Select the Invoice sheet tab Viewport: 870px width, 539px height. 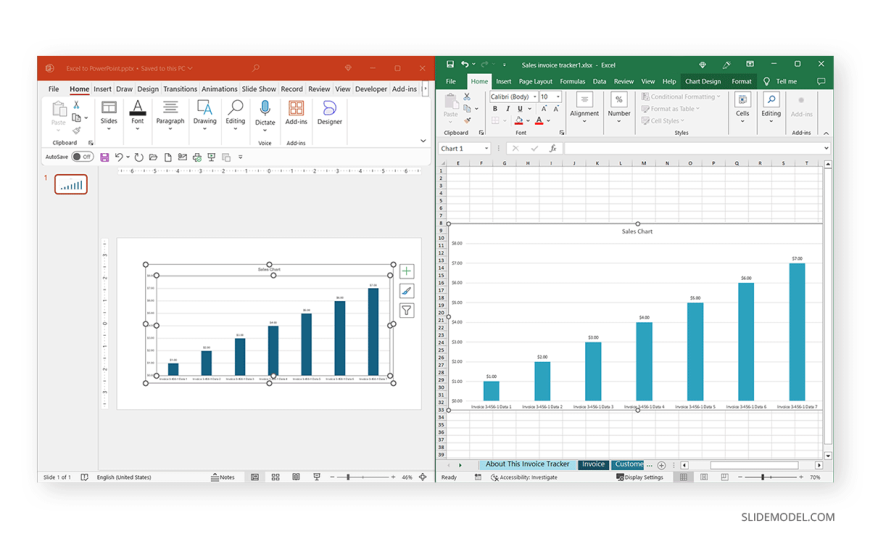[x=593, y=464]
